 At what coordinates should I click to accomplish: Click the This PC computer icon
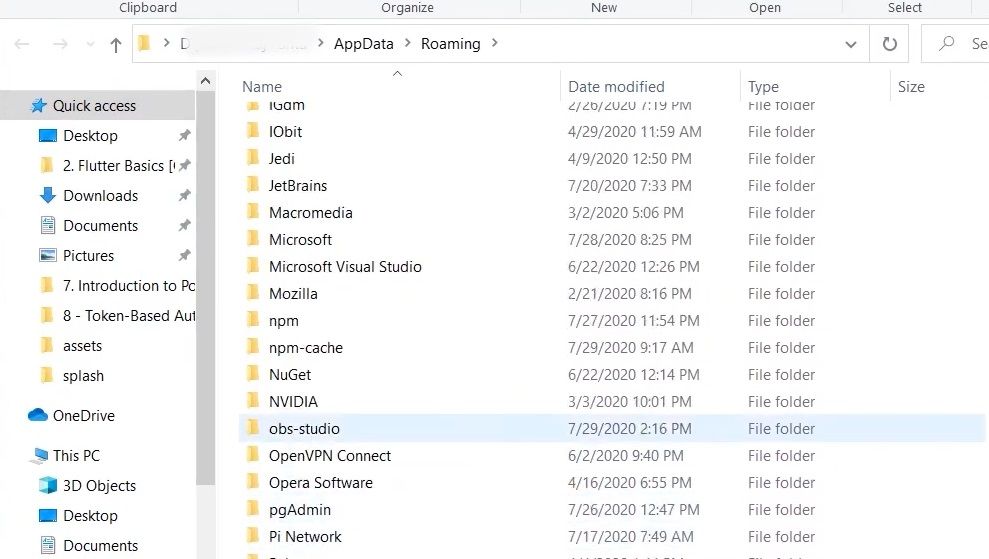tap(39, 456)
